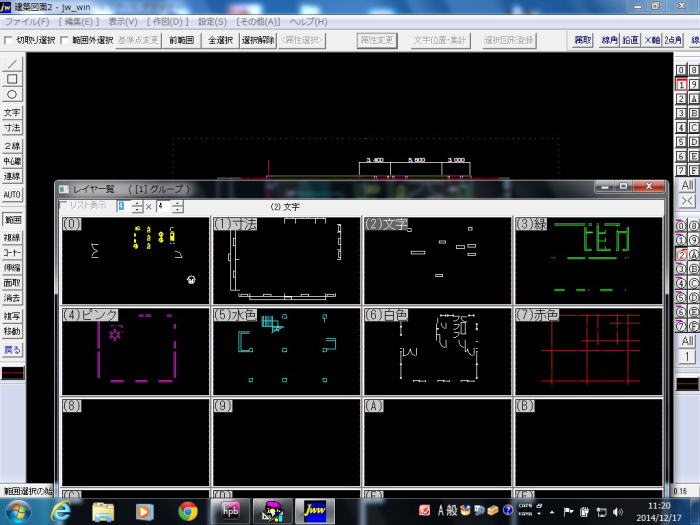Click the 文字位置・集計 button
This screenshot has width=700, height=525.
440,41
